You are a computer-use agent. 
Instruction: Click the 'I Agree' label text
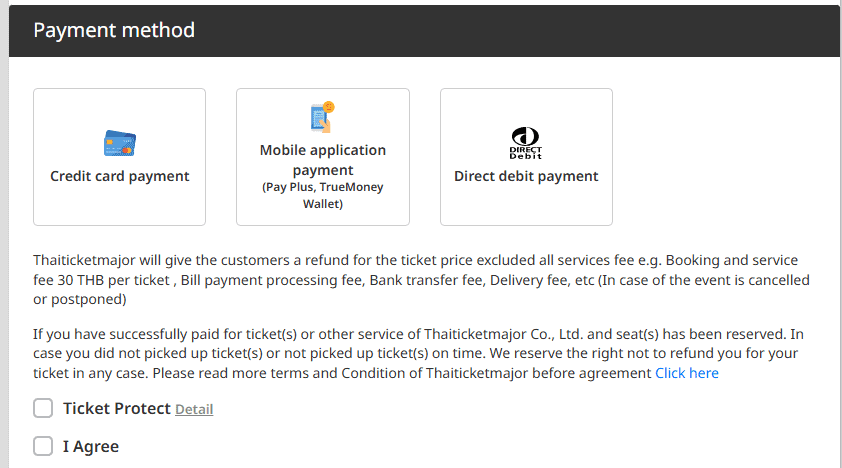tap(91, 446)
